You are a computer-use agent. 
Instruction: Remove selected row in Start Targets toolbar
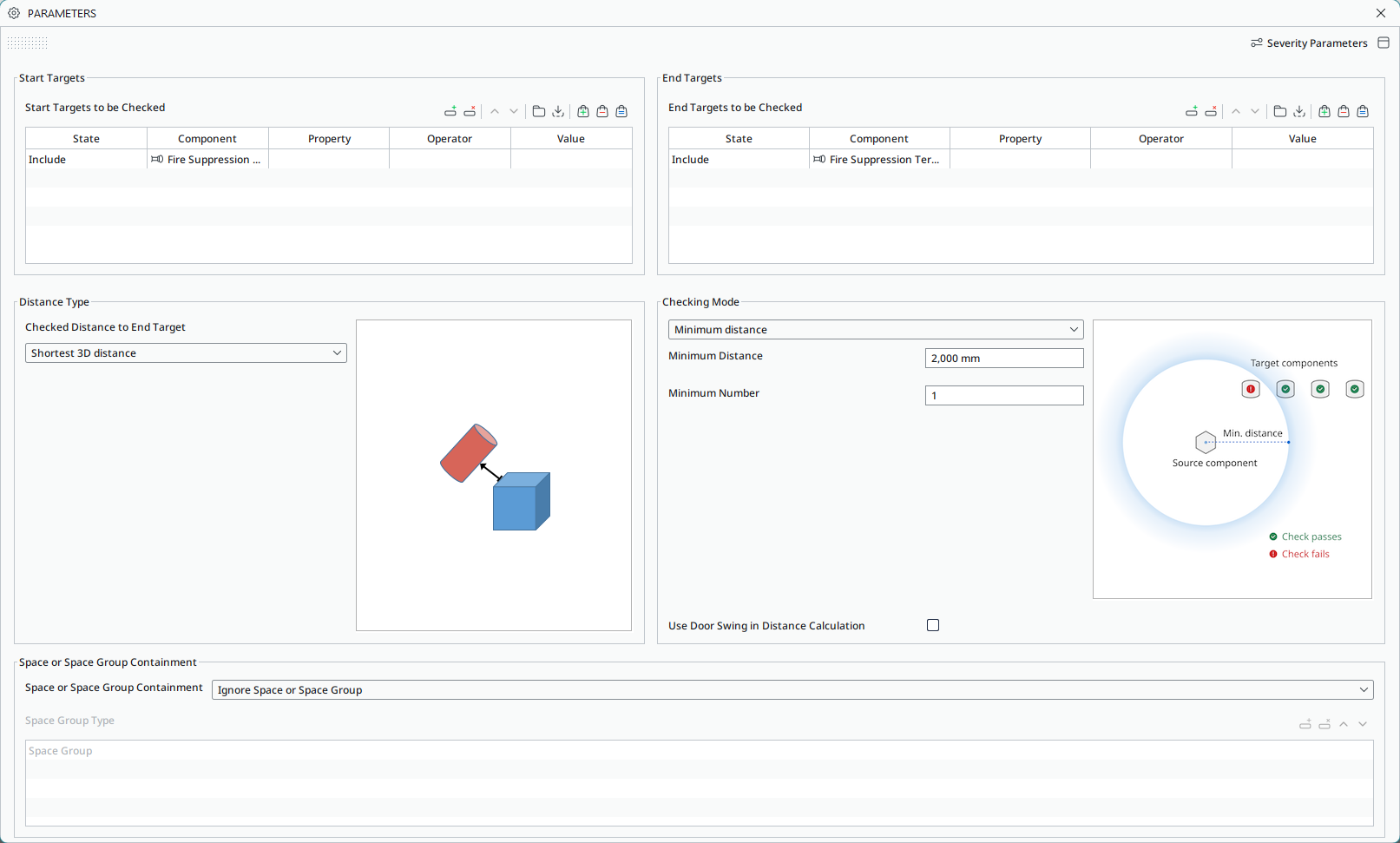coord(470,111)
